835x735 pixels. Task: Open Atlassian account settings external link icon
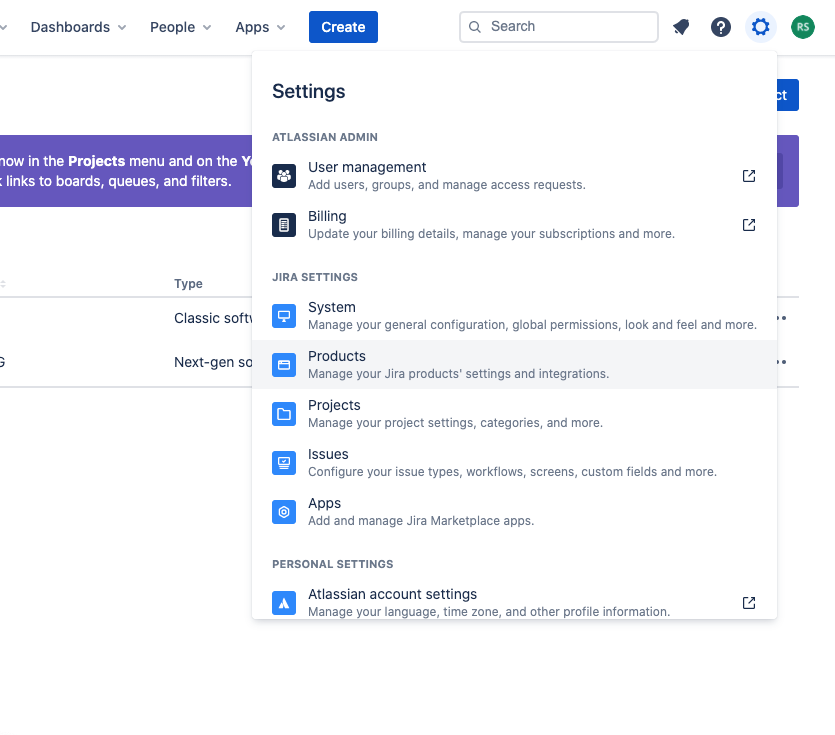[749, 602]
